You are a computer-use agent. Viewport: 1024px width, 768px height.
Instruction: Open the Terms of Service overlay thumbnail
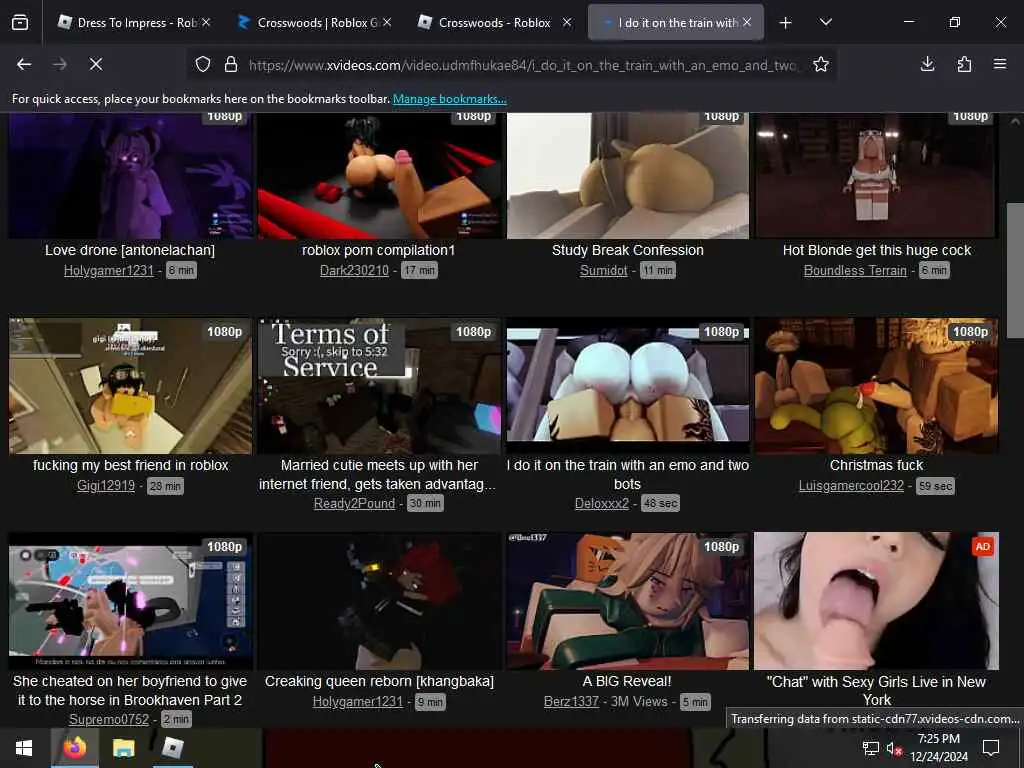point(379,386)
